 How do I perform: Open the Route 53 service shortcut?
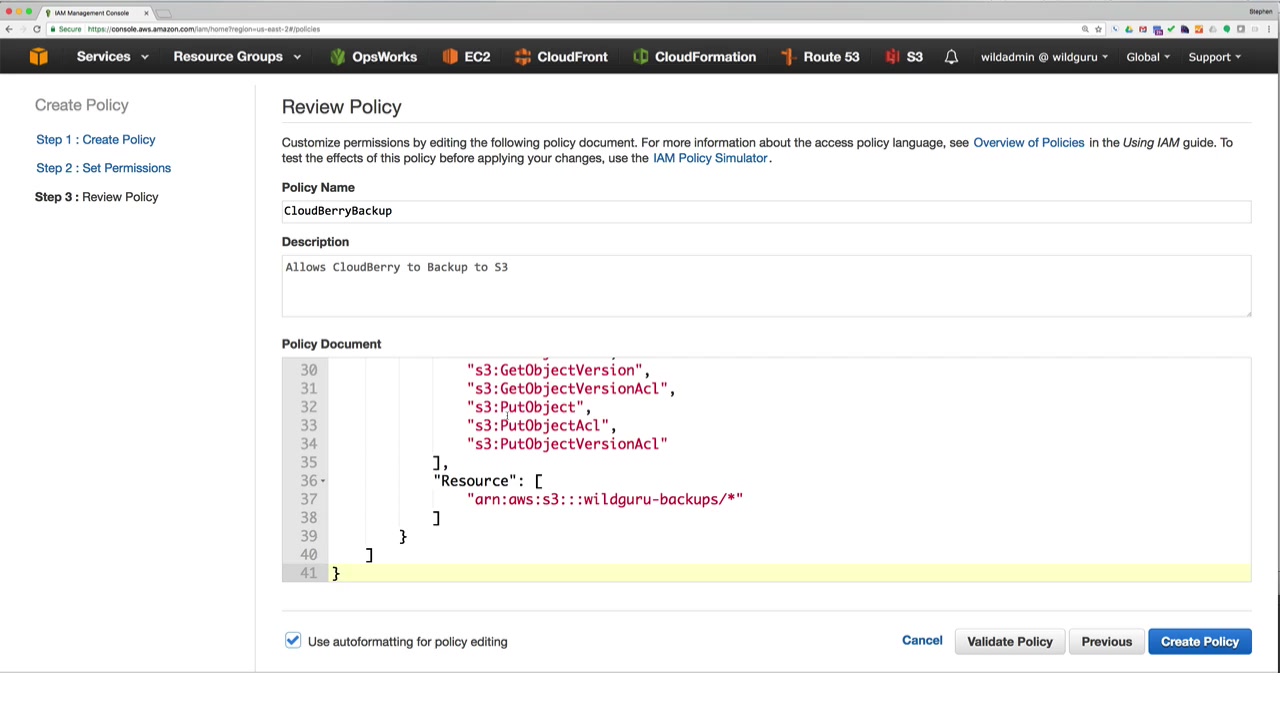click(x=819, y=57)
